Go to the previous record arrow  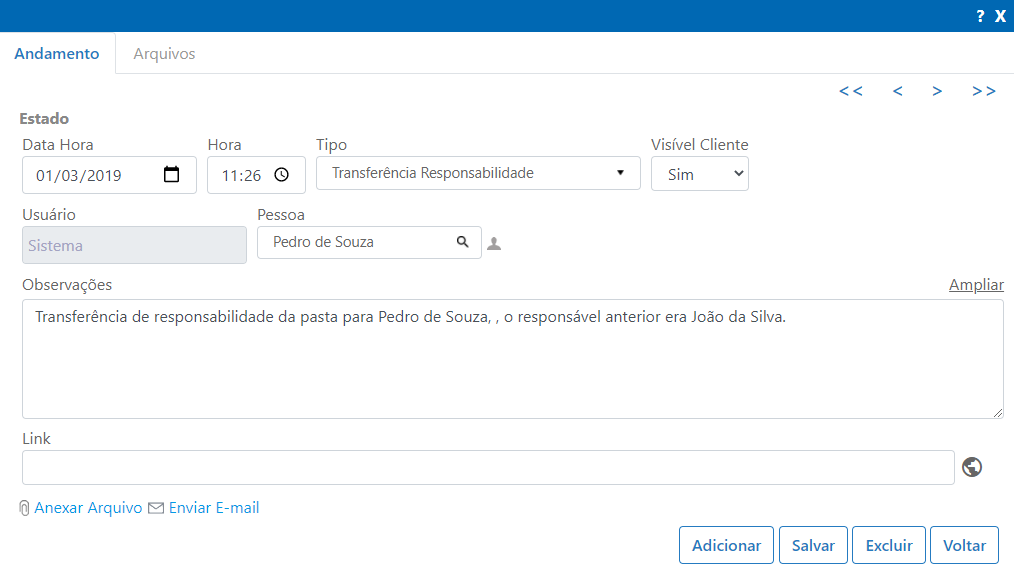click(898, 91)
